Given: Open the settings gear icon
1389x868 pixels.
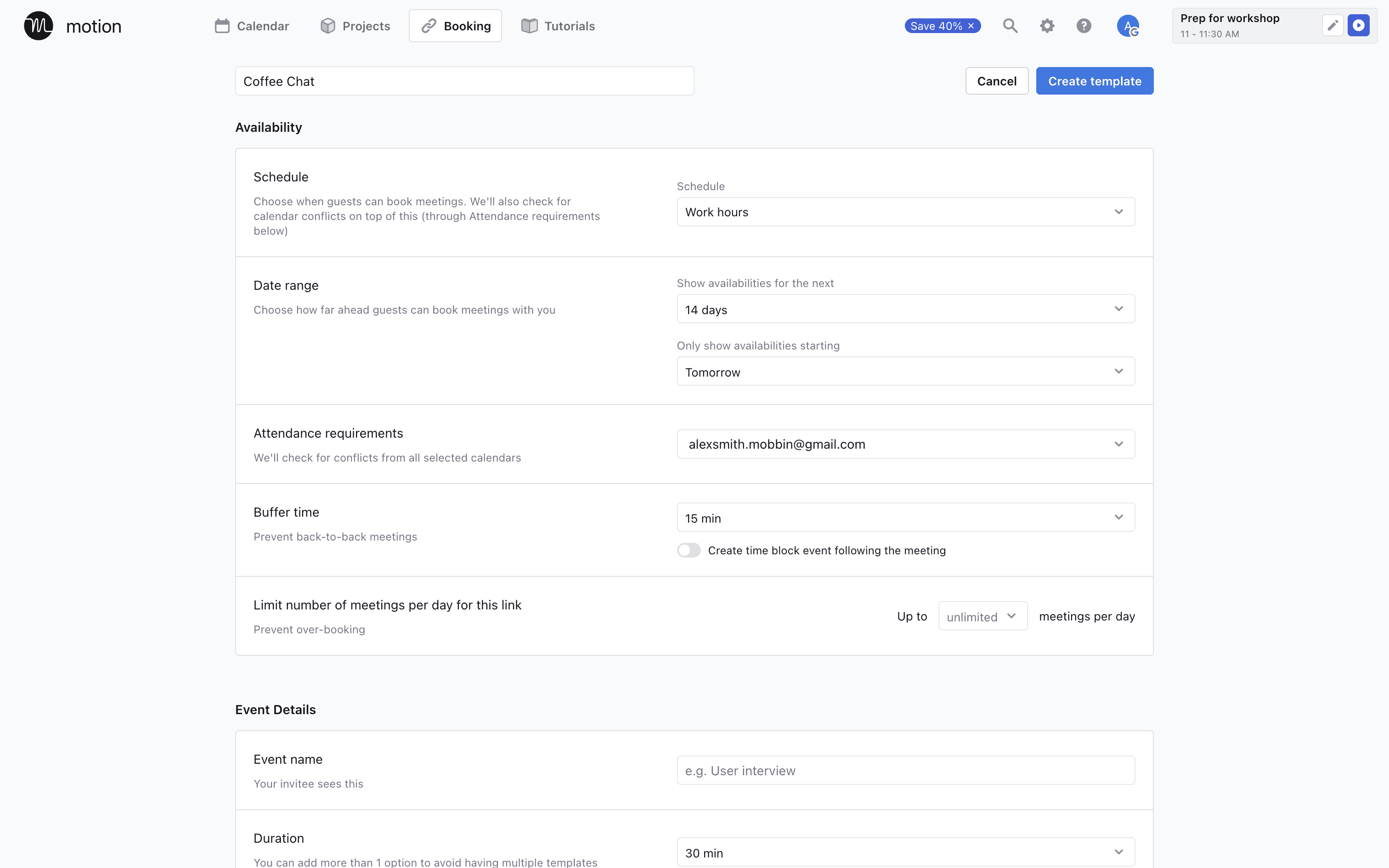Looking at the screenshot, I should pyautogui.click(x=1047, y=26).
